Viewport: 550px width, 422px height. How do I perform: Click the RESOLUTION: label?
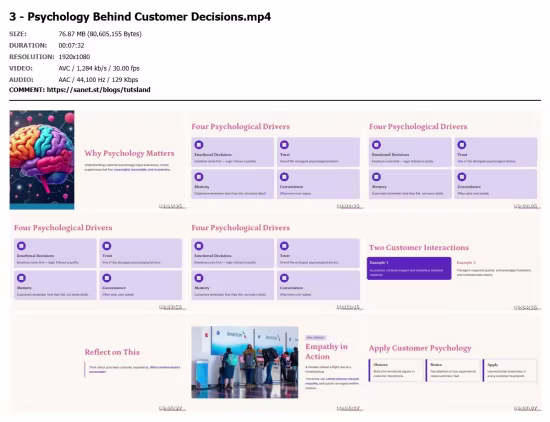[x=32, y=57]
